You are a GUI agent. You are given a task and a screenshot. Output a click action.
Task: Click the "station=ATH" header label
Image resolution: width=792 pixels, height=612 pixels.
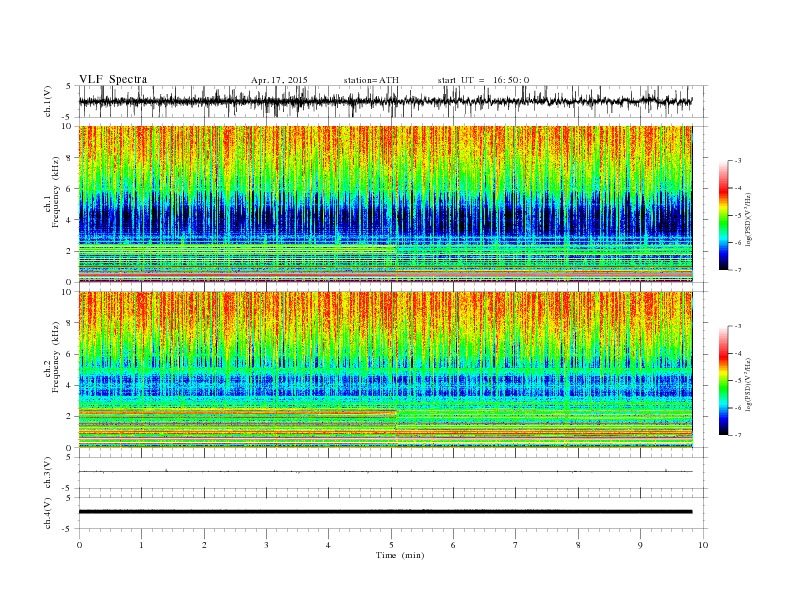pos(371,80)
